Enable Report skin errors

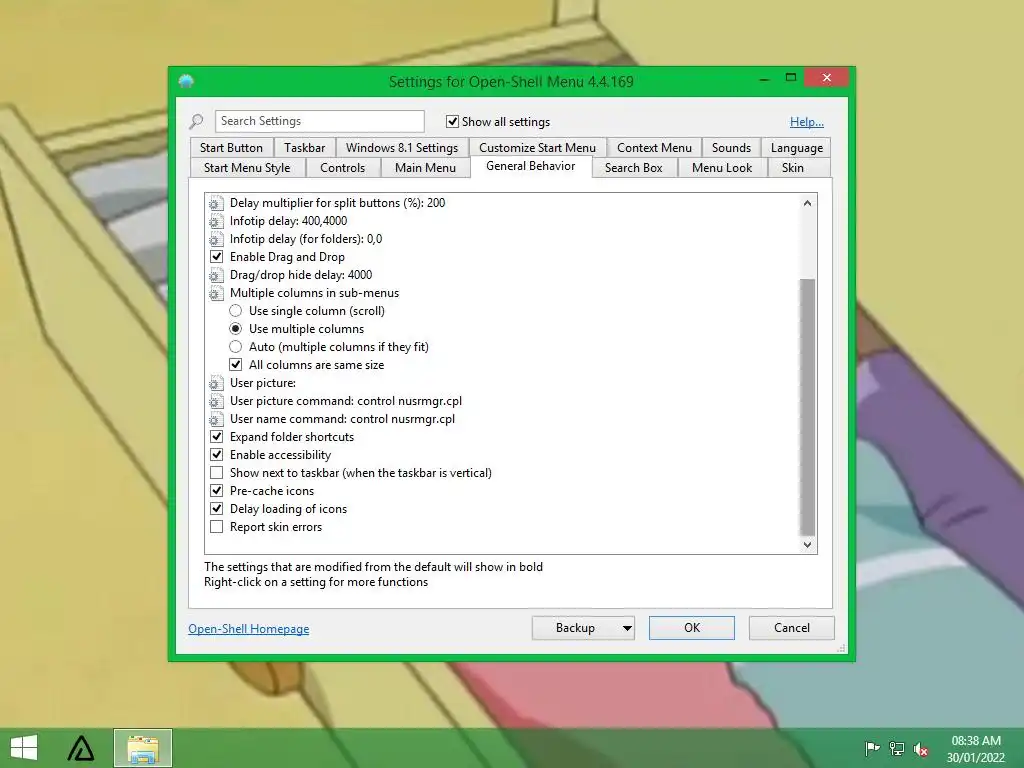tap(217, 526)
